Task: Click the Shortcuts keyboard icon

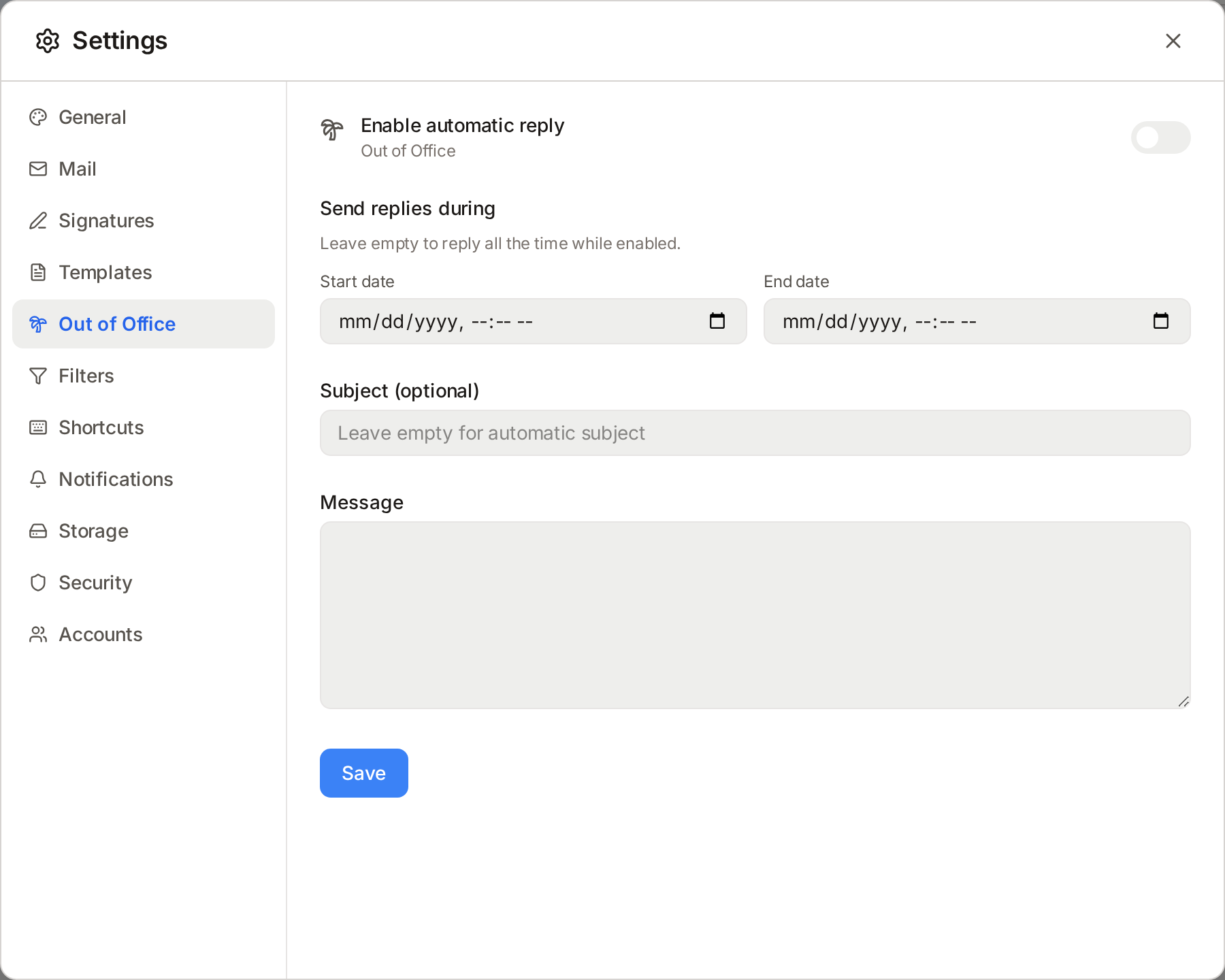Action: click(x=38, y=427)
